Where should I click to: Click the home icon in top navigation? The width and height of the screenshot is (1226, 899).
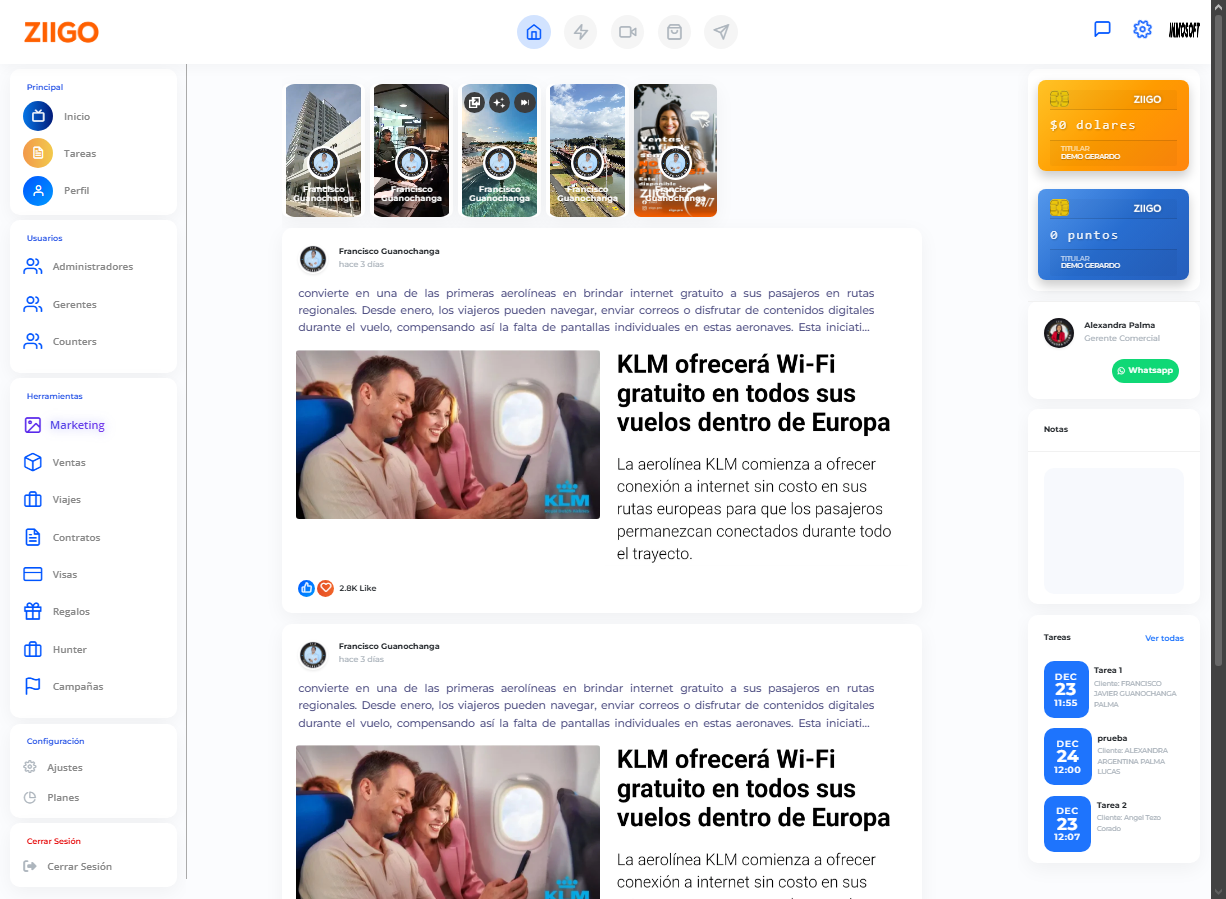(533, 32)
